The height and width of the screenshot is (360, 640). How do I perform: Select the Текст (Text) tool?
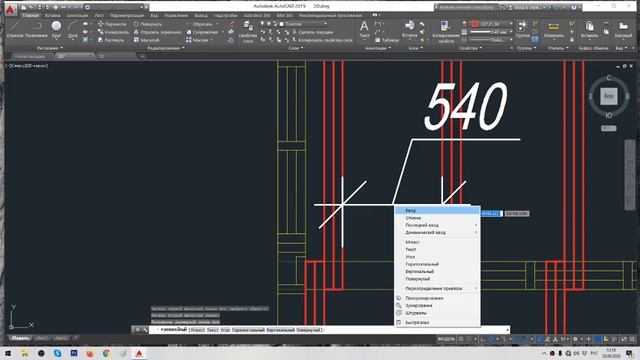[364, 30]
